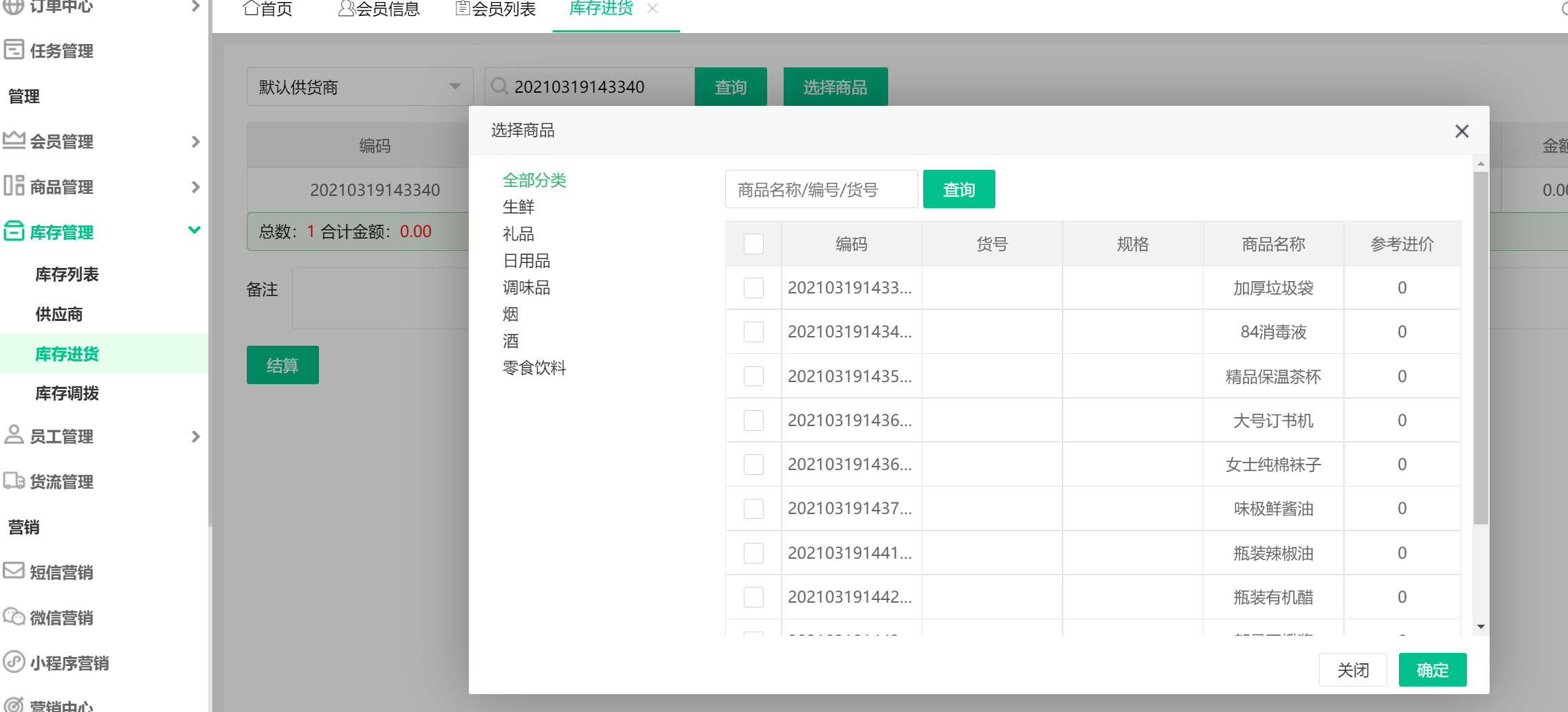Click the 商品名称/编号/货号 search field
This screenshot has height=712, width=1568.
tap(821, 190)
